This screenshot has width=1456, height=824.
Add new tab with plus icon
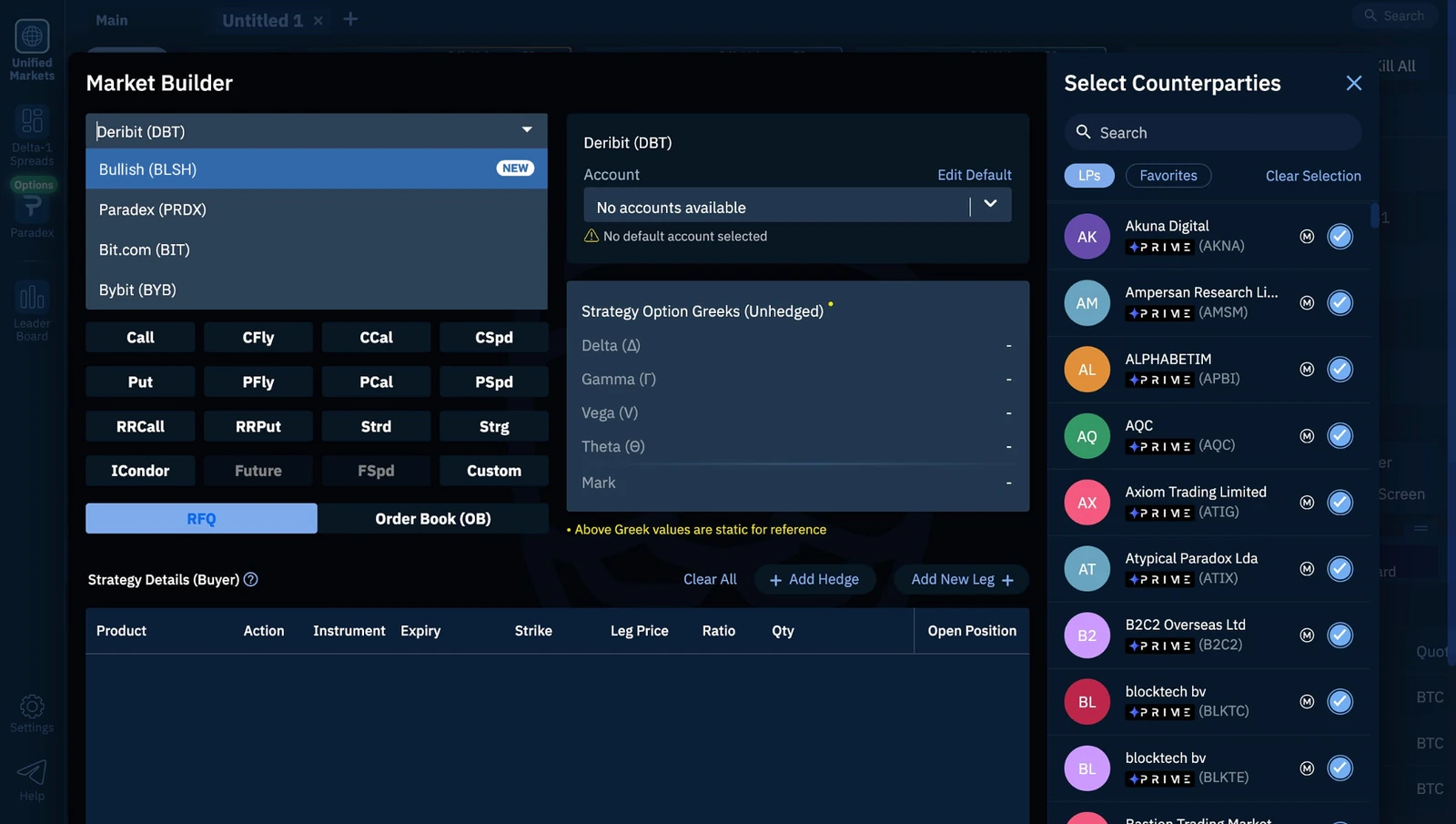coord(350,19)
